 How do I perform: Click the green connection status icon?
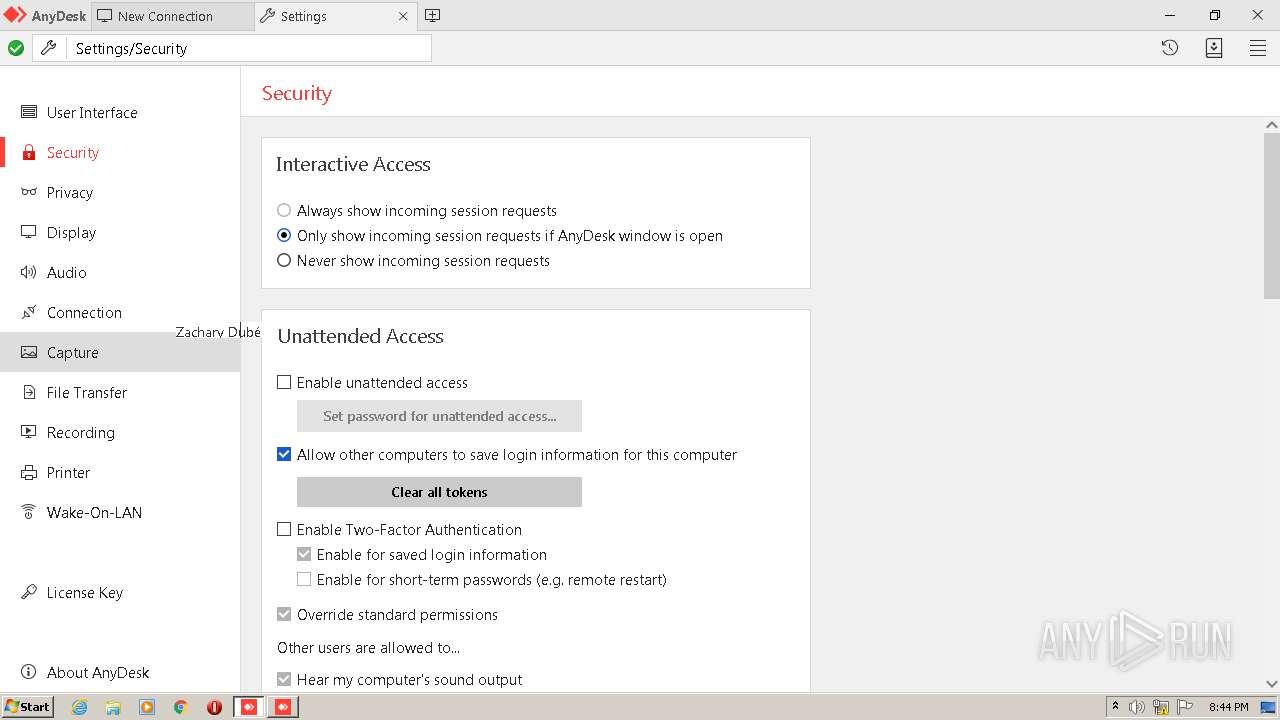(16, 48)
